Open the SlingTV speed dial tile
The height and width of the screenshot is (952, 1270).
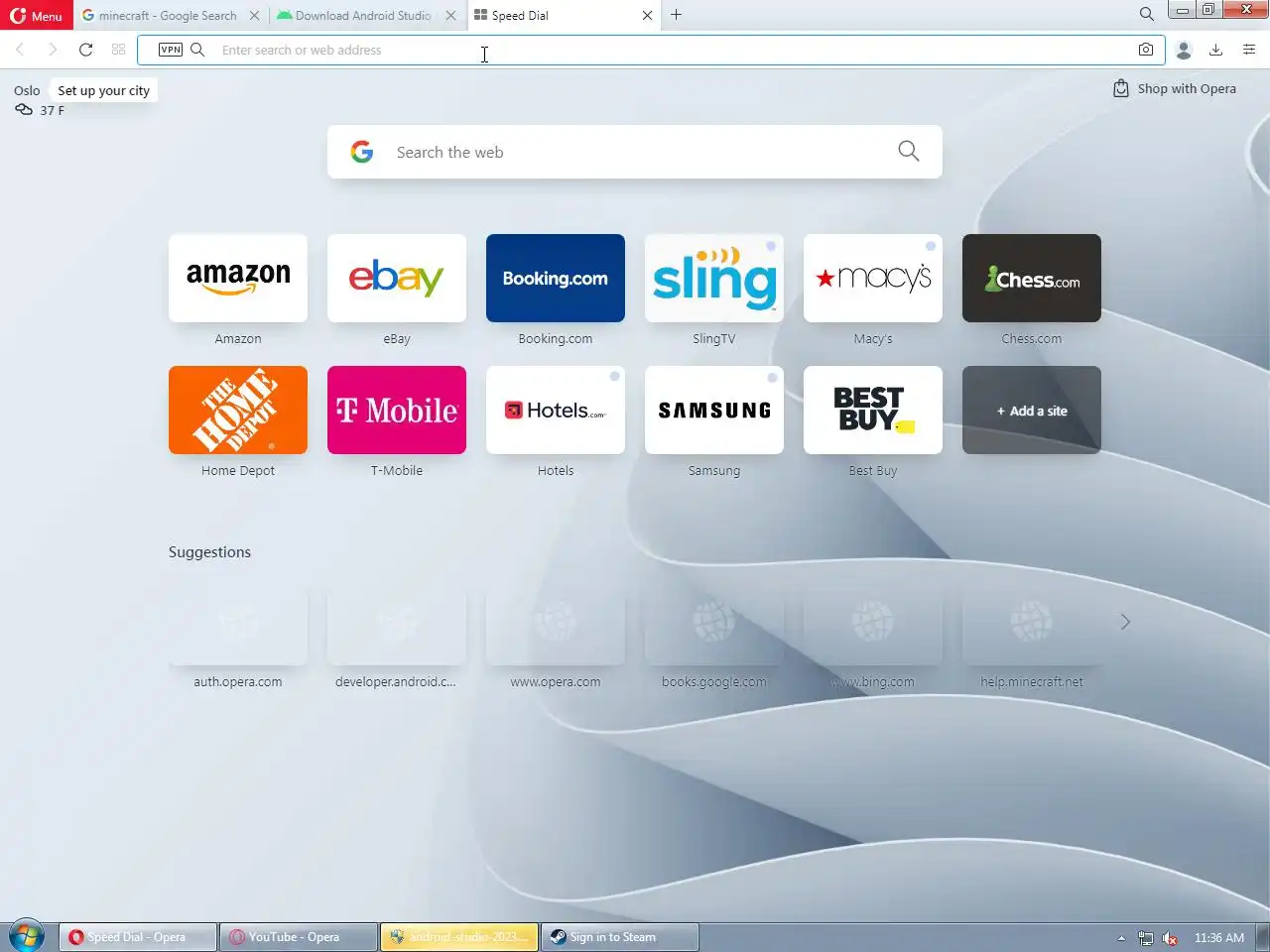pyautogui.click(x=714, y=278)
